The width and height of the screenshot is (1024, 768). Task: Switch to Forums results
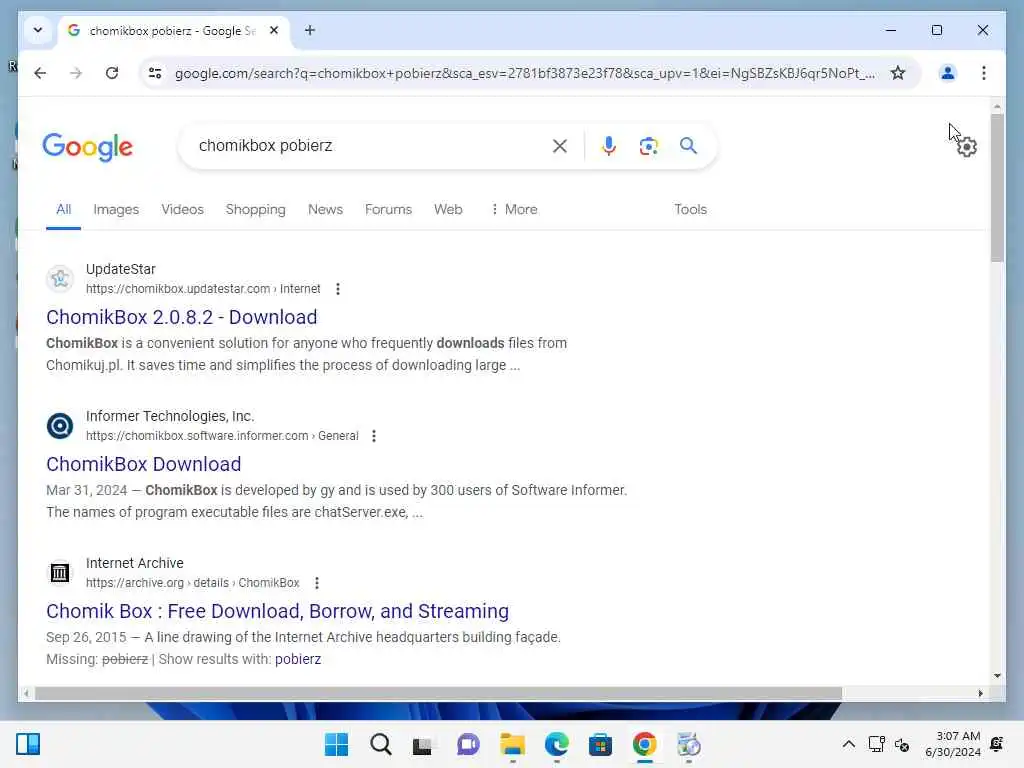[388, 210]
